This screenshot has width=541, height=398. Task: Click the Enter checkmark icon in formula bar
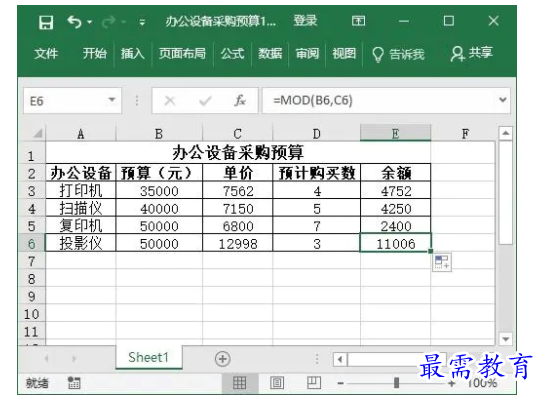point(205,101)
